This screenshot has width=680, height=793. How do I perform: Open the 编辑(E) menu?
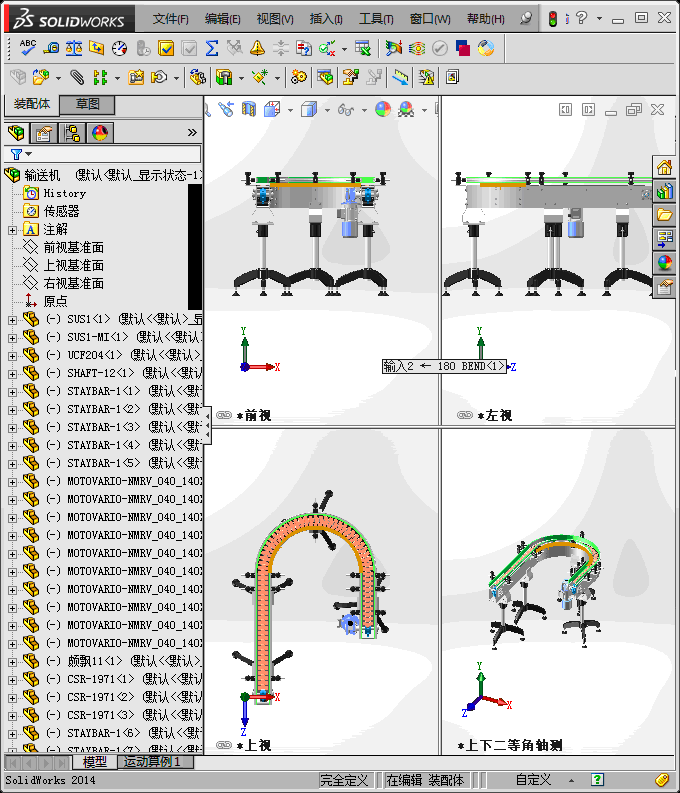coord(222,19)
